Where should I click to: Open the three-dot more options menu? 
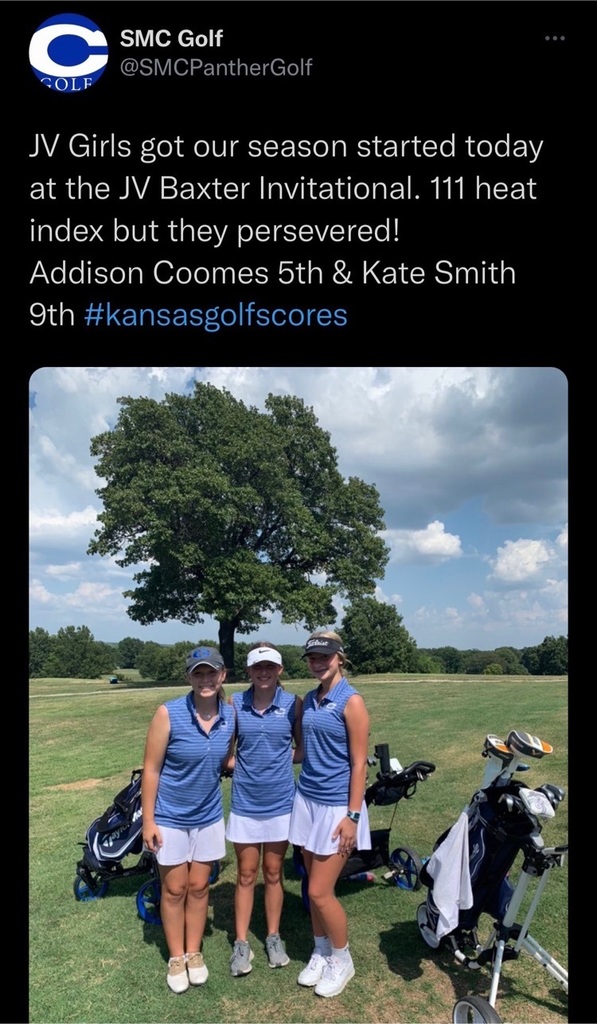click(x=555, y=39)
